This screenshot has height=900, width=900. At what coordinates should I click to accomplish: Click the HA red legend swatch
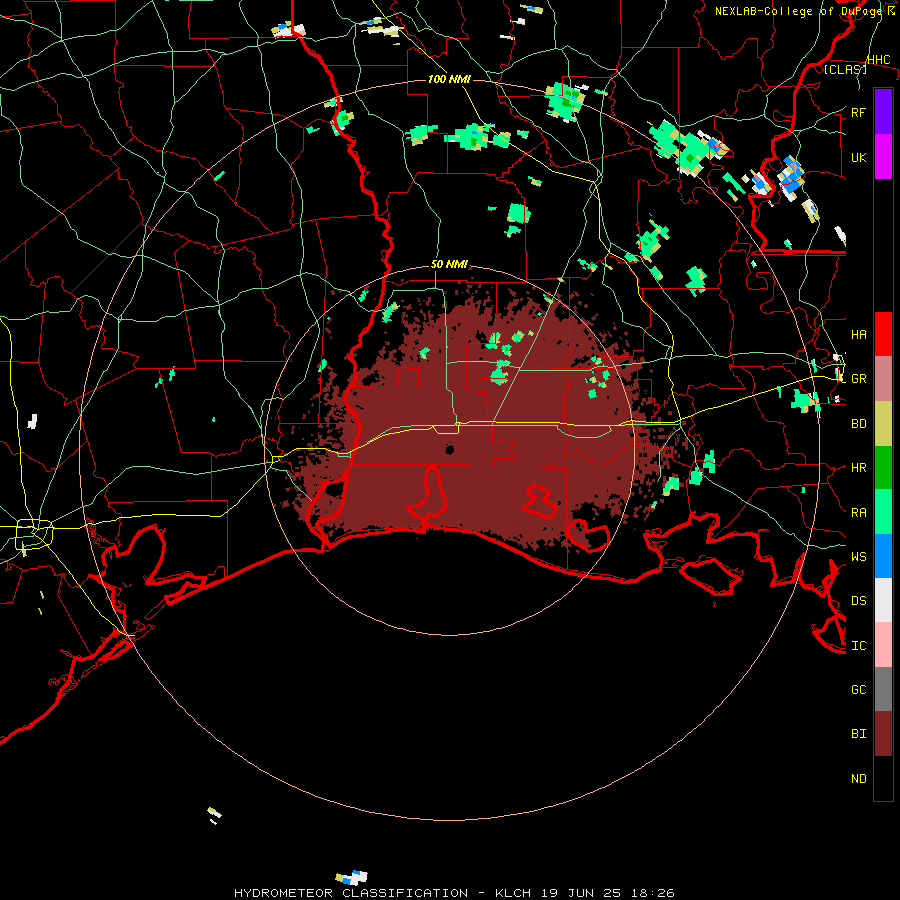pyautogui.click(x=883, y=334)
